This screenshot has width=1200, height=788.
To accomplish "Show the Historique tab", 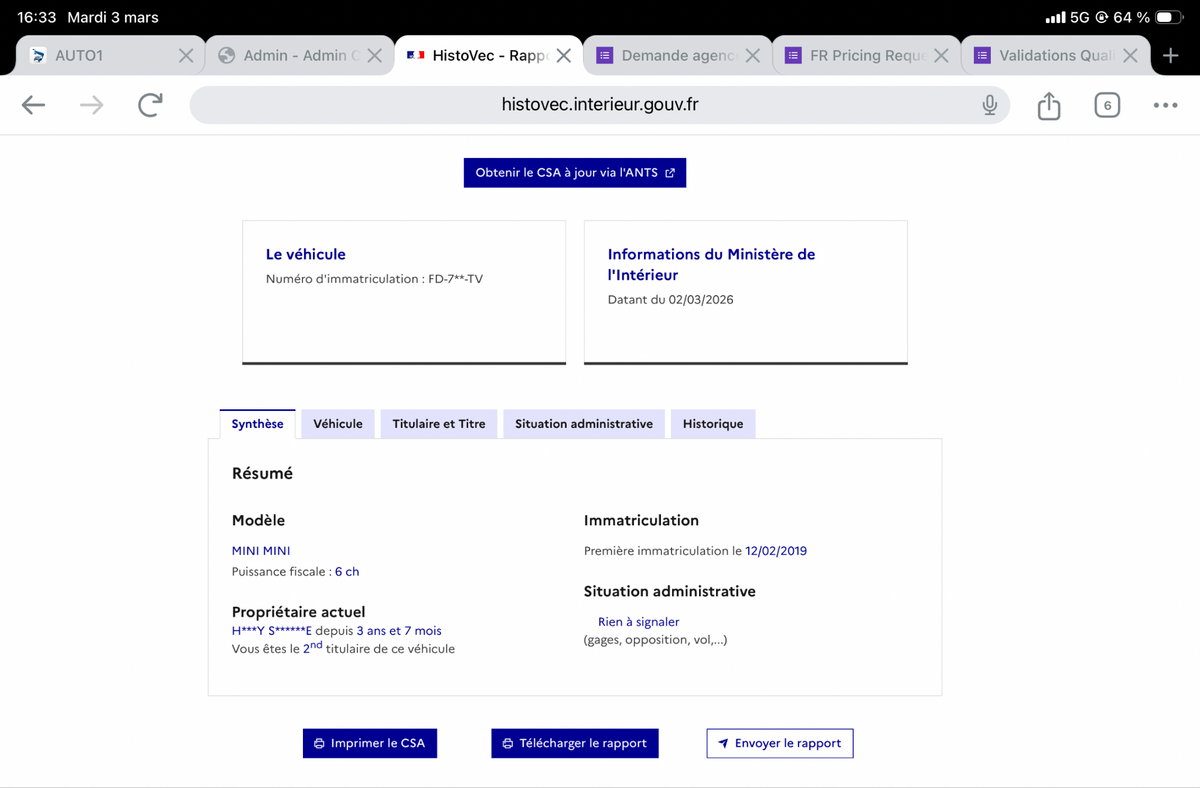I will click(x=713, y=424).
